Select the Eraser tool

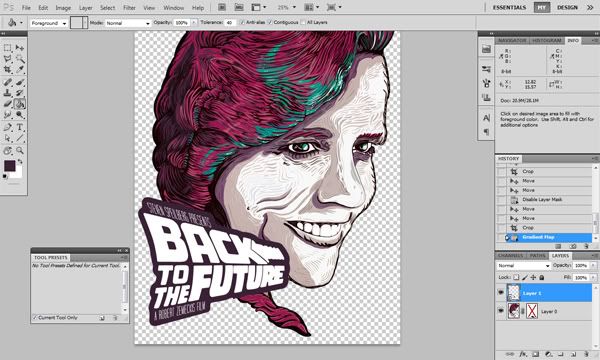[8, 104]
